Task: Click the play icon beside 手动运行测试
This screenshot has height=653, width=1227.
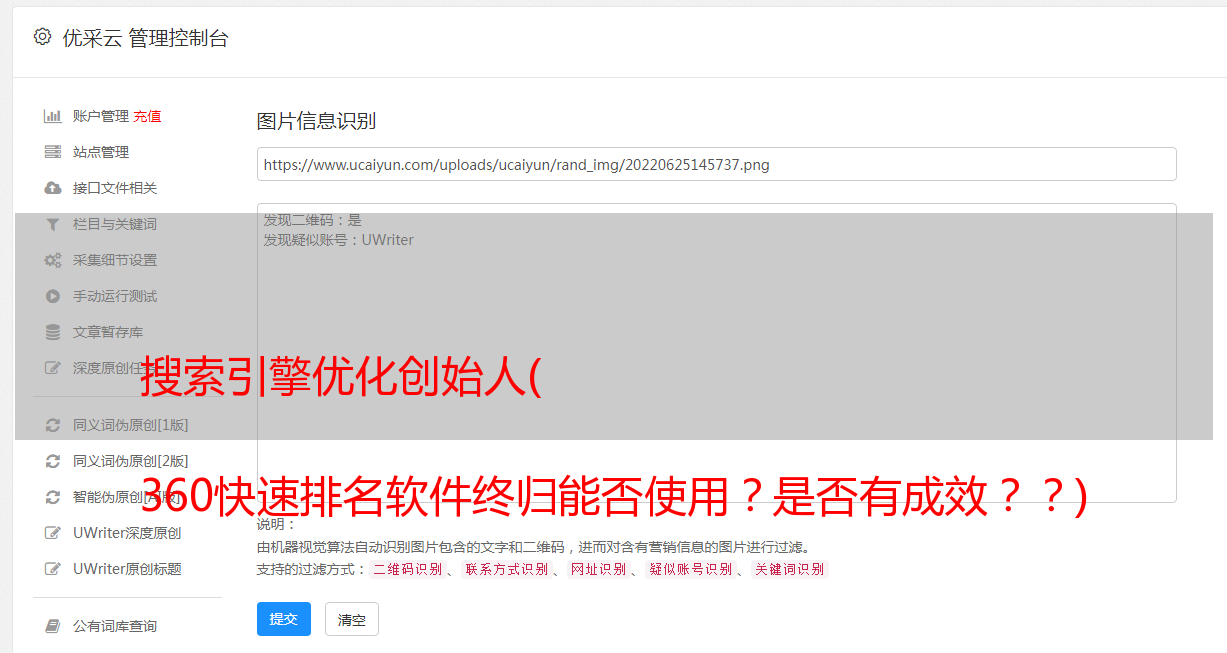Action: [x=53, y=296]
